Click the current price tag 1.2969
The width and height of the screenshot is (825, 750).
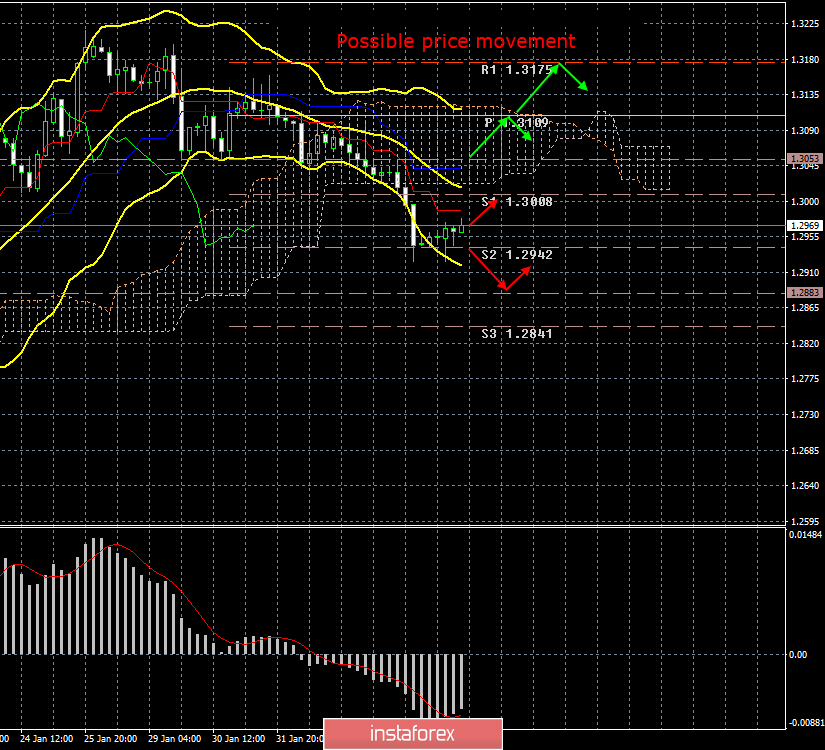coord(804,225)
